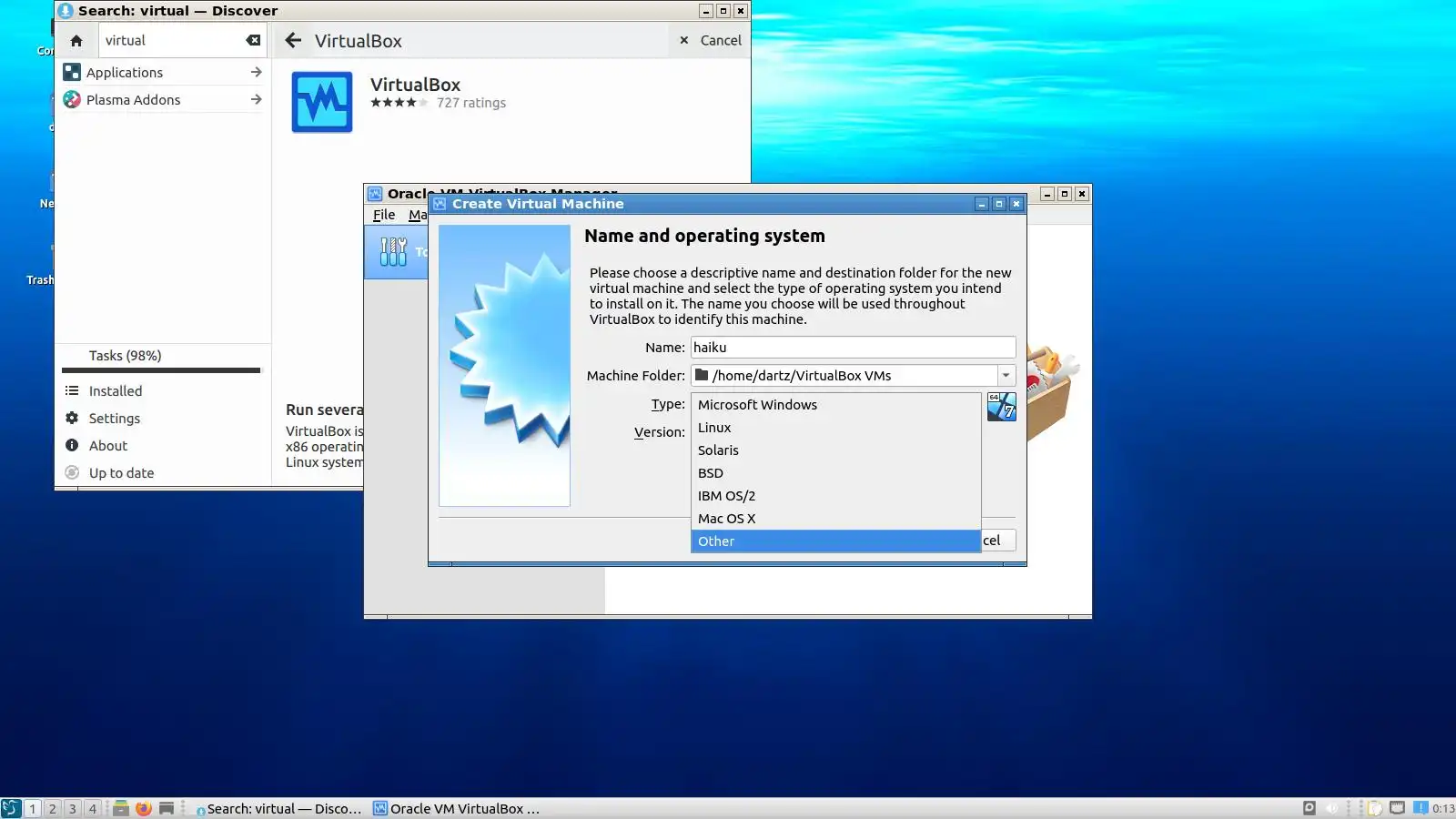Click the Plasma Addons category icon
1456x819 pixels.
pyautogui.click(x=72, y=99)
